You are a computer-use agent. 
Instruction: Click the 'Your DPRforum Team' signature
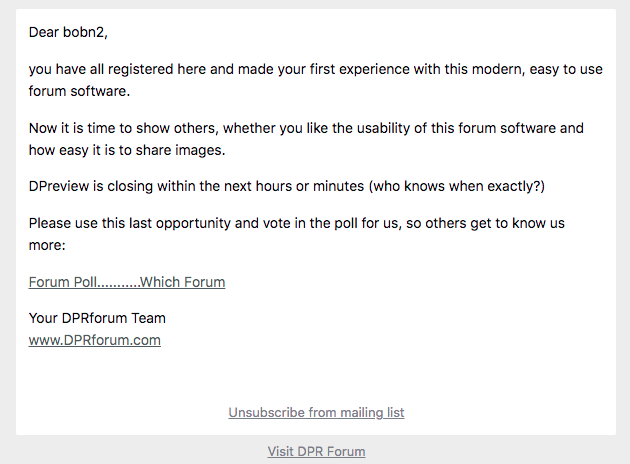point(97,318)
